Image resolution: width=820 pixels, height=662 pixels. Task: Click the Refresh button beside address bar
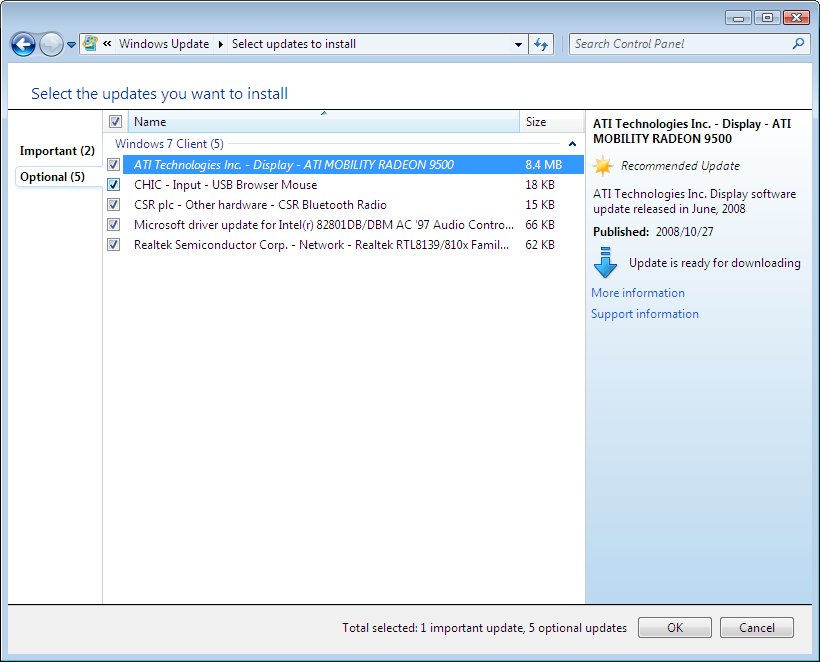coord(541,44)
